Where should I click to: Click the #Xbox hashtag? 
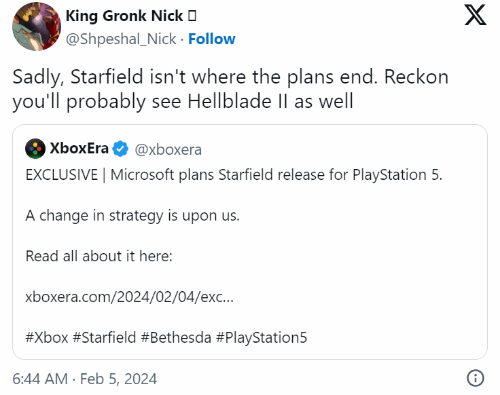[47, 337]
